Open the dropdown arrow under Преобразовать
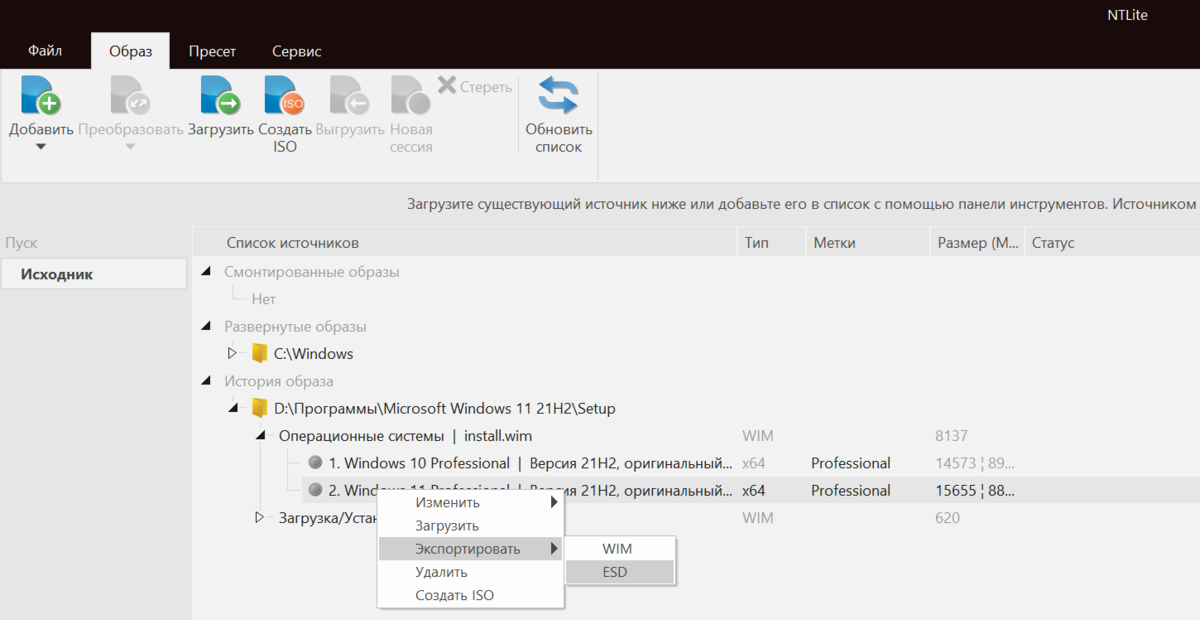The width and height of the screenshot is (1200, 620). [131, 147]
